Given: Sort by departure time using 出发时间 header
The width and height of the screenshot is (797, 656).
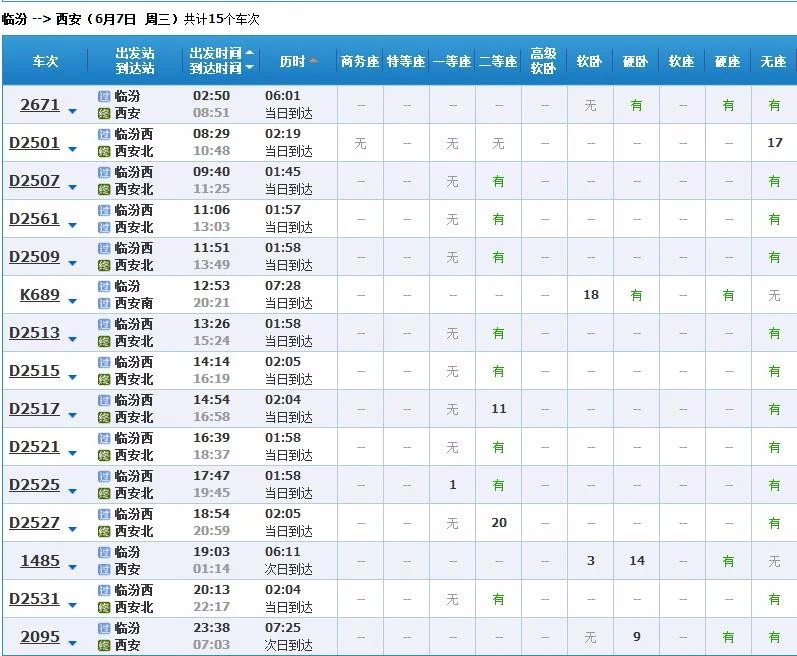Looking at the screenshot, I should pos(222,53).
